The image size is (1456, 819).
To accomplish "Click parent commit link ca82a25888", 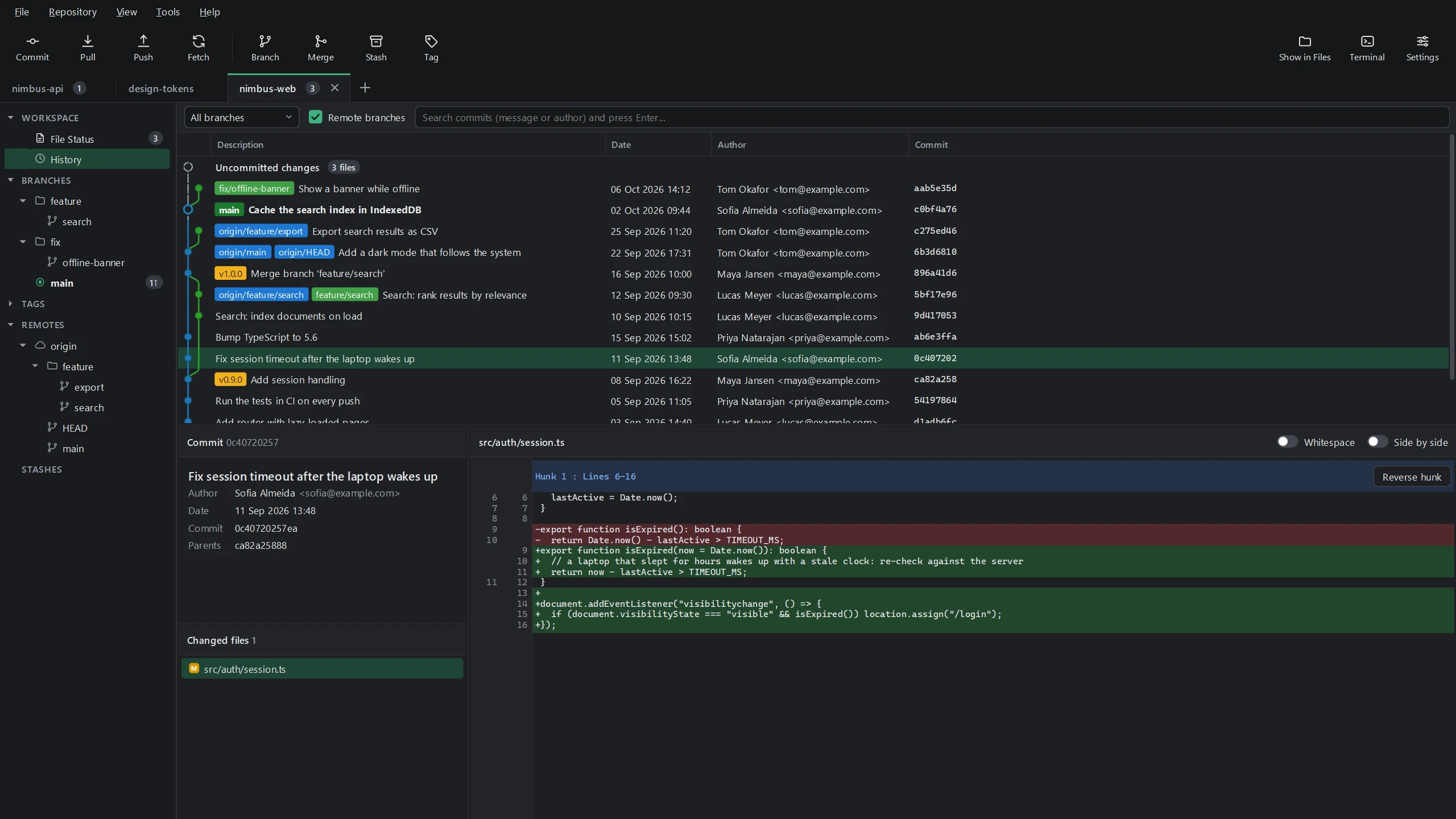I will 260,545.
